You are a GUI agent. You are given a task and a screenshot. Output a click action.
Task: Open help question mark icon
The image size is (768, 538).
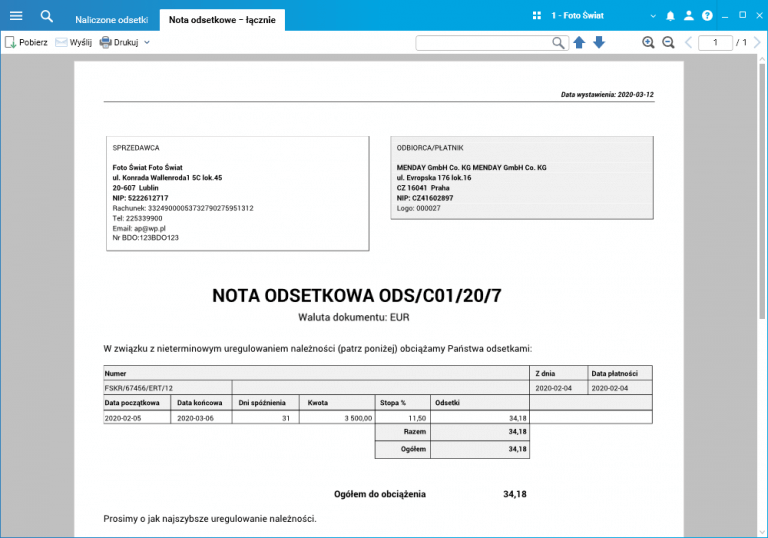coord(707,16)
